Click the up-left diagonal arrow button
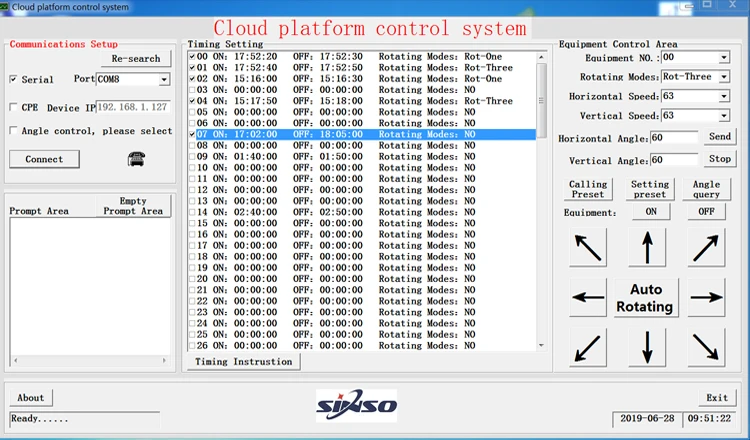 point(588,247)
